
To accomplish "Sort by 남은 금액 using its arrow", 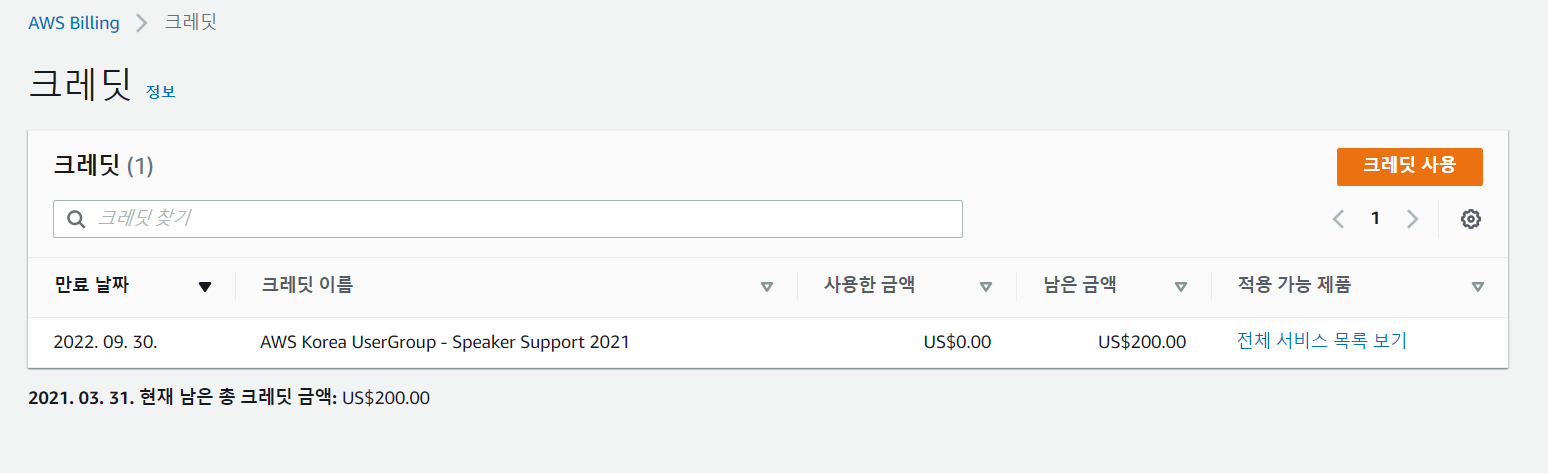I will [1181, 287].
